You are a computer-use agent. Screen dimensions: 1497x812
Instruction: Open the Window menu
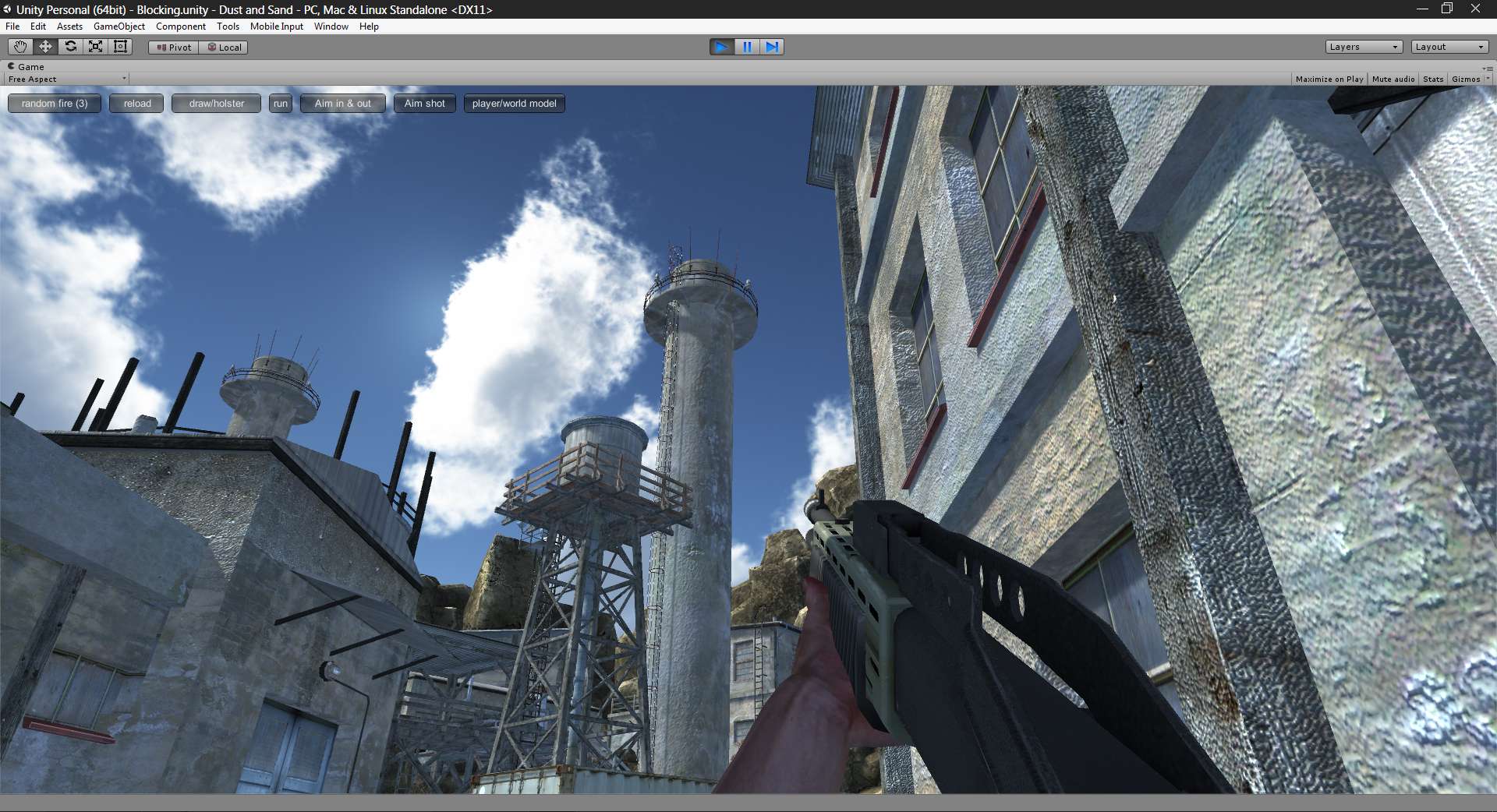tap(331, 26)
